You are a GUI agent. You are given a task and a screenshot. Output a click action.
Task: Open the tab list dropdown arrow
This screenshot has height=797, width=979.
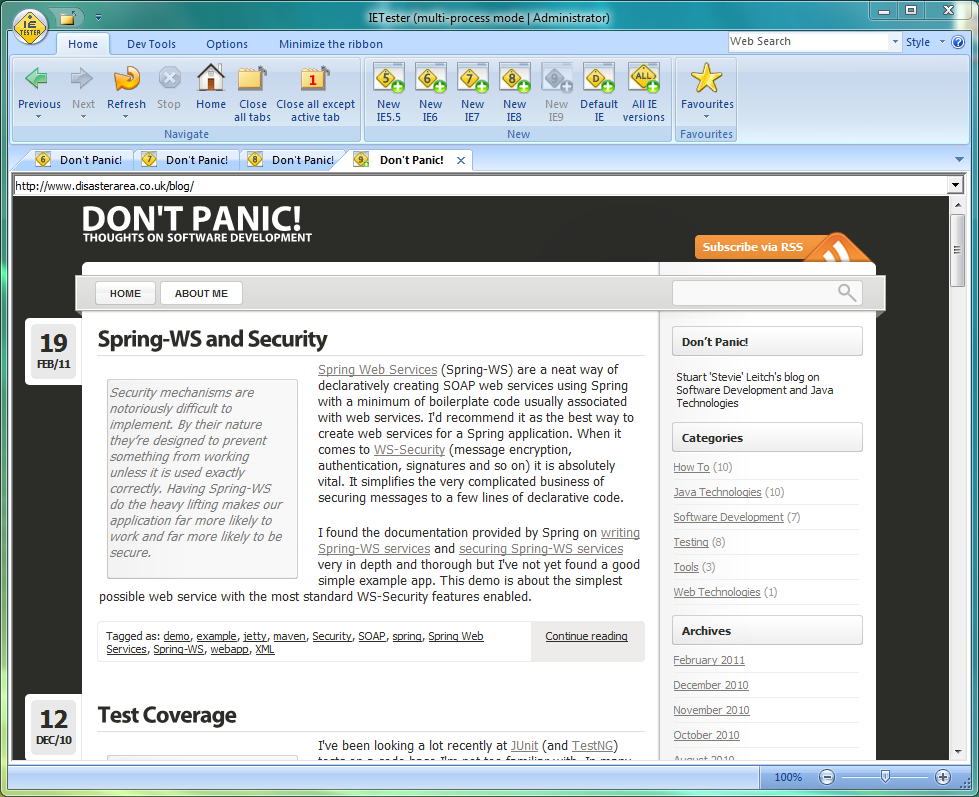click(960, 160)
